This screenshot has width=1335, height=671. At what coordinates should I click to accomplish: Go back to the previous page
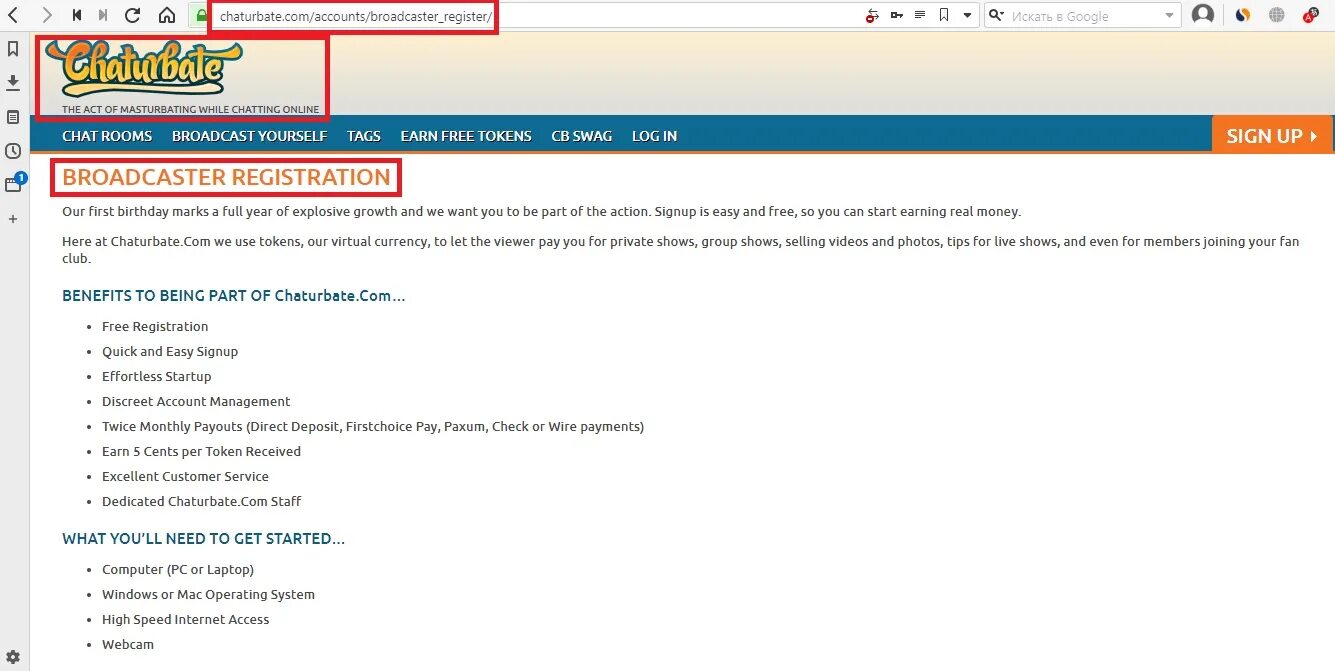click(x=13, y=15)
